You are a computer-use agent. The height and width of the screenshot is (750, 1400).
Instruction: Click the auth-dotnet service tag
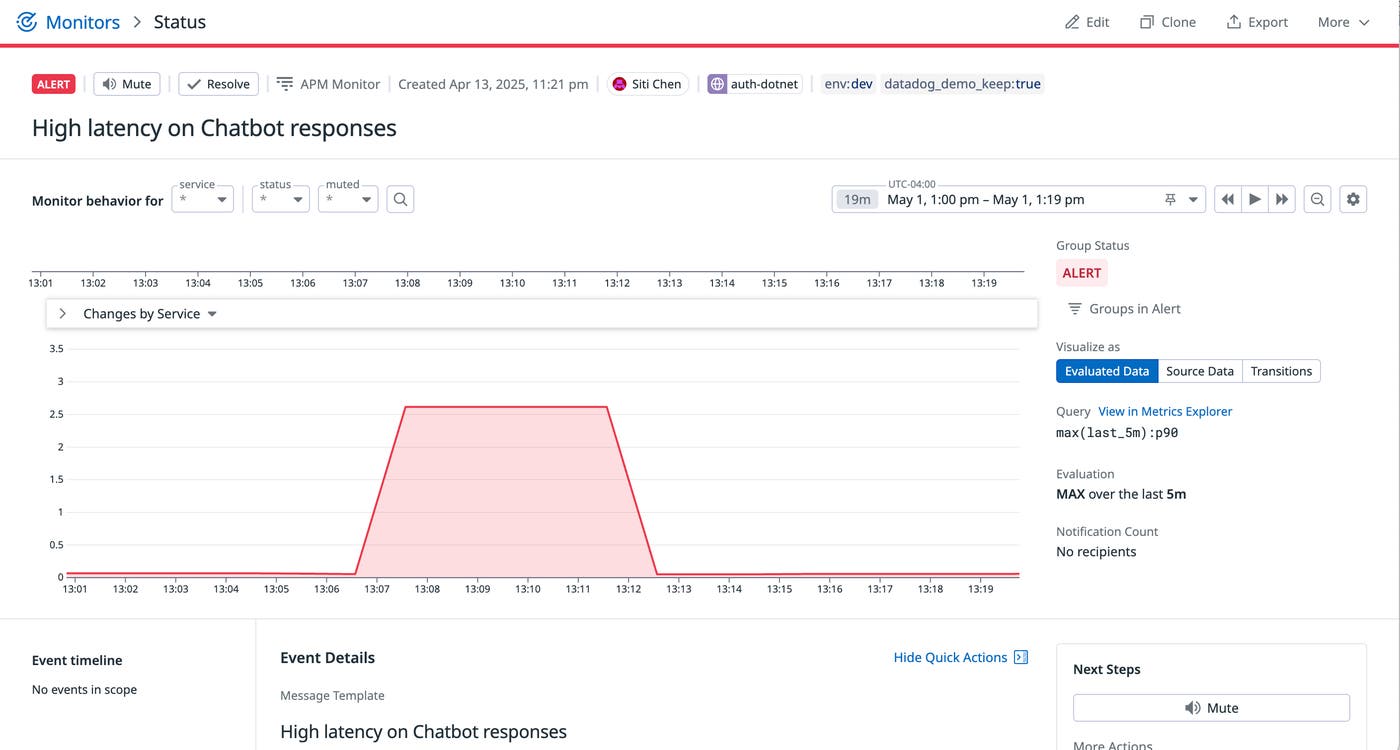(754, 84)
